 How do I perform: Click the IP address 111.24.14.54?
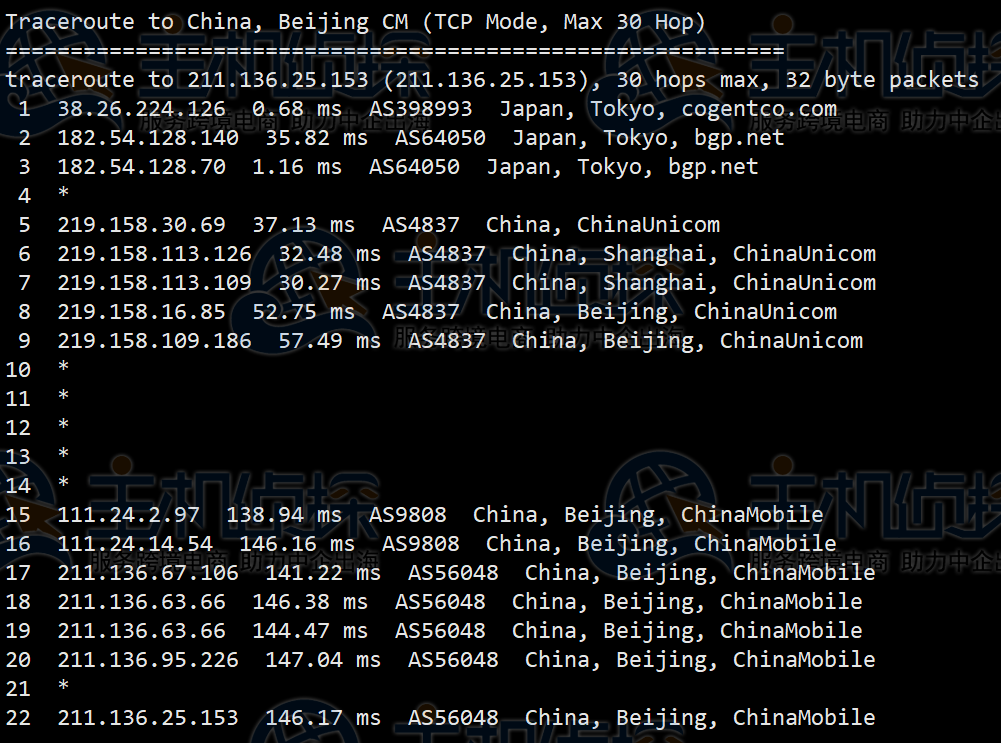135,544
